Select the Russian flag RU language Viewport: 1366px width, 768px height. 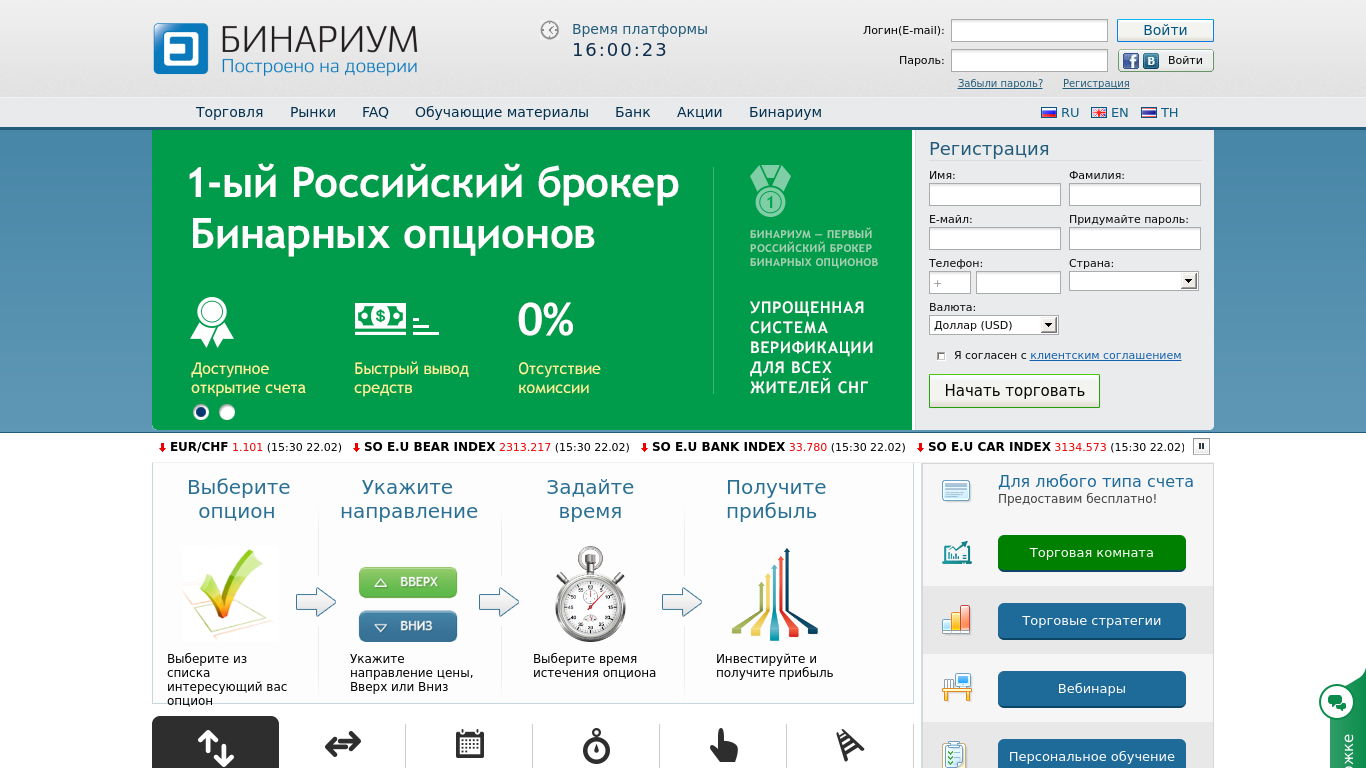(x=1060, y=113)
